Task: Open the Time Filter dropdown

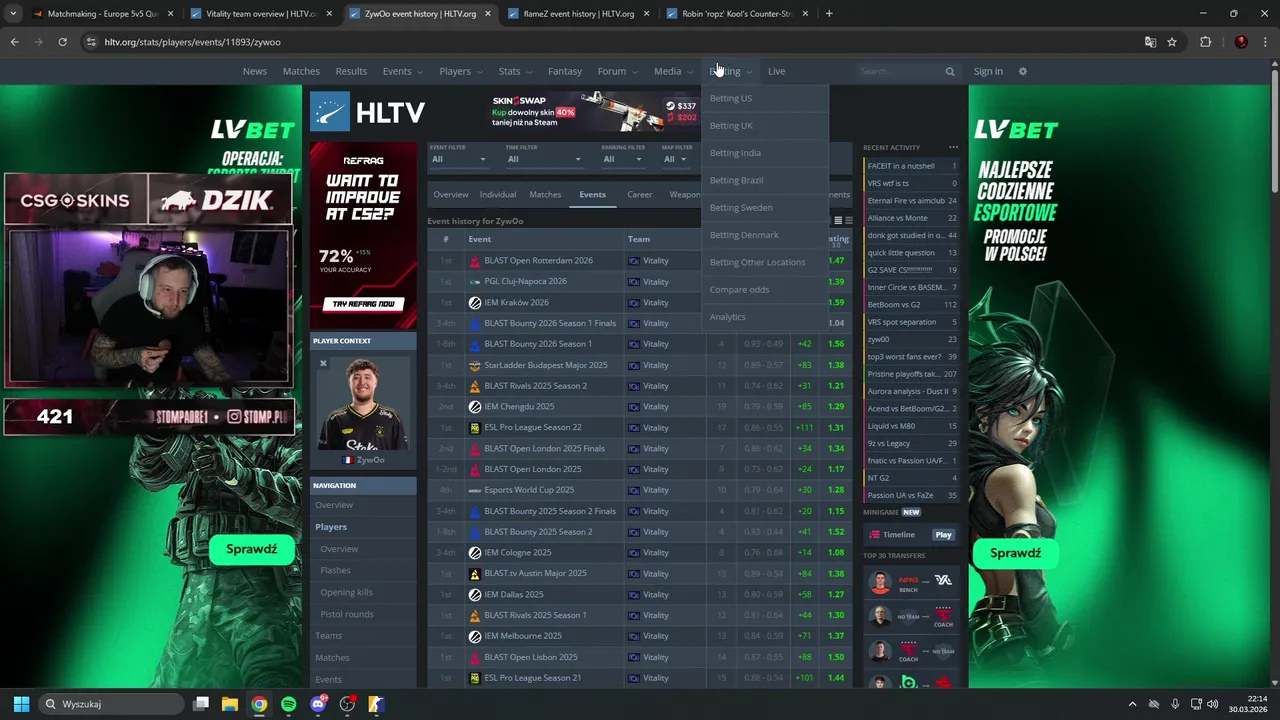Action: click(x=544, y=159)
